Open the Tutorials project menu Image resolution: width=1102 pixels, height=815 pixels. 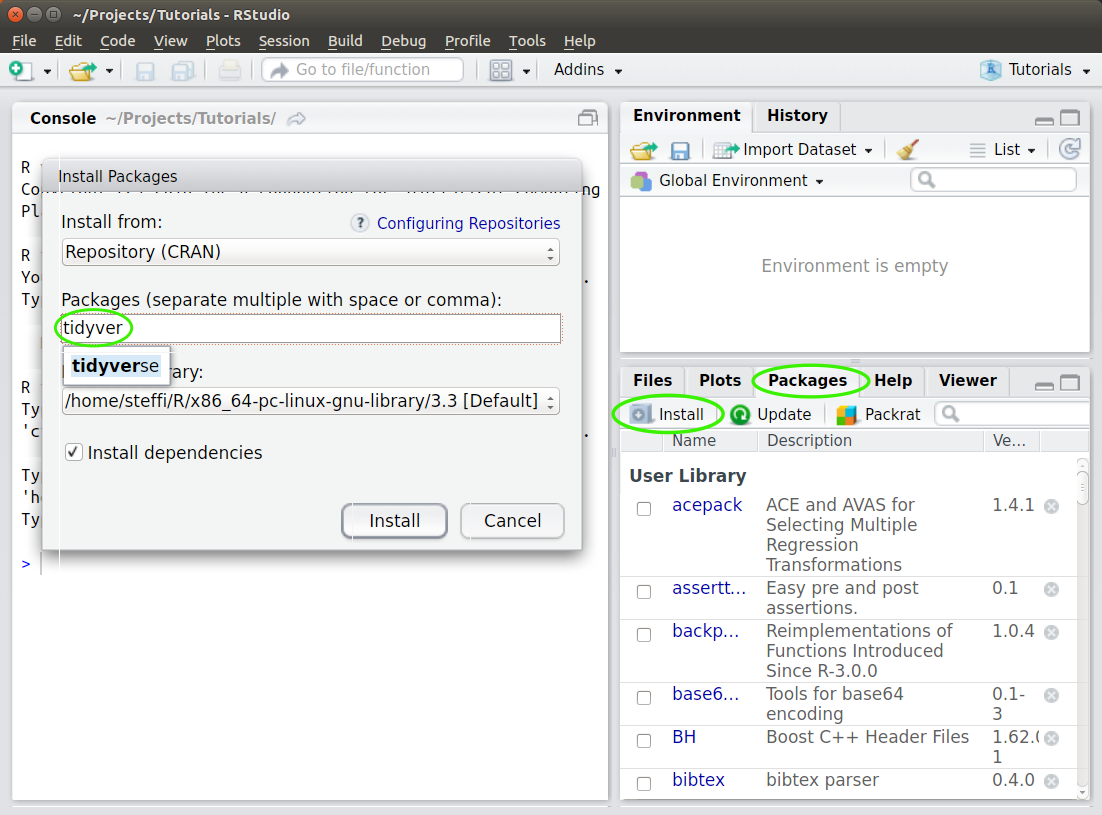[x=1036, y=70]
